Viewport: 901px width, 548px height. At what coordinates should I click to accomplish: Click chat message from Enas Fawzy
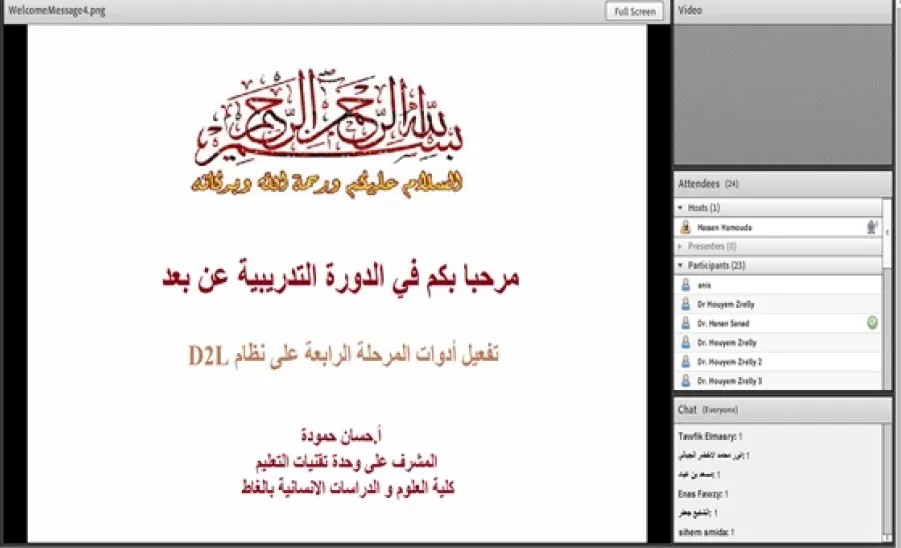point(703,494)
